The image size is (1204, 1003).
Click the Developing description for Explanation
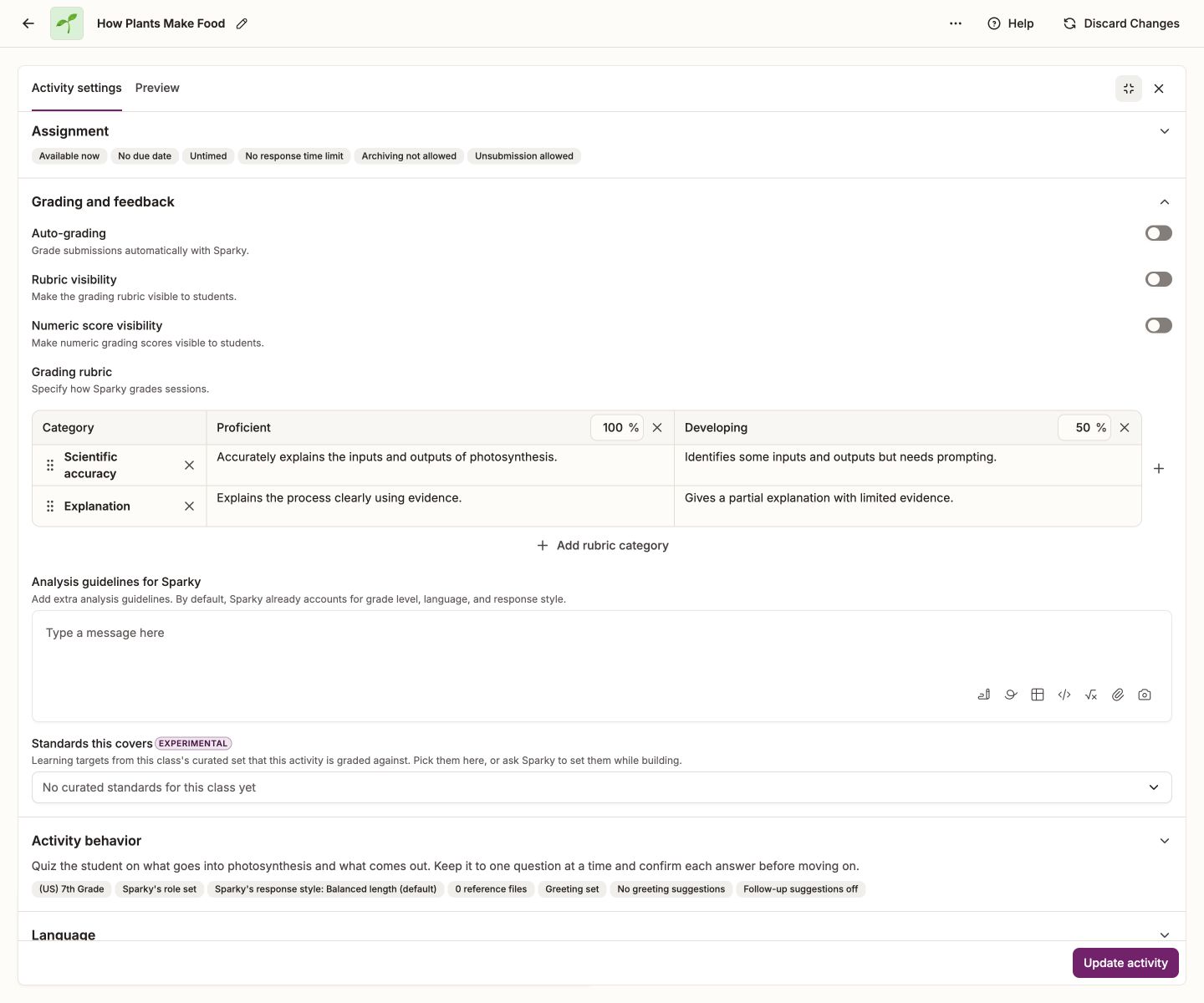[x=907, y=507]
